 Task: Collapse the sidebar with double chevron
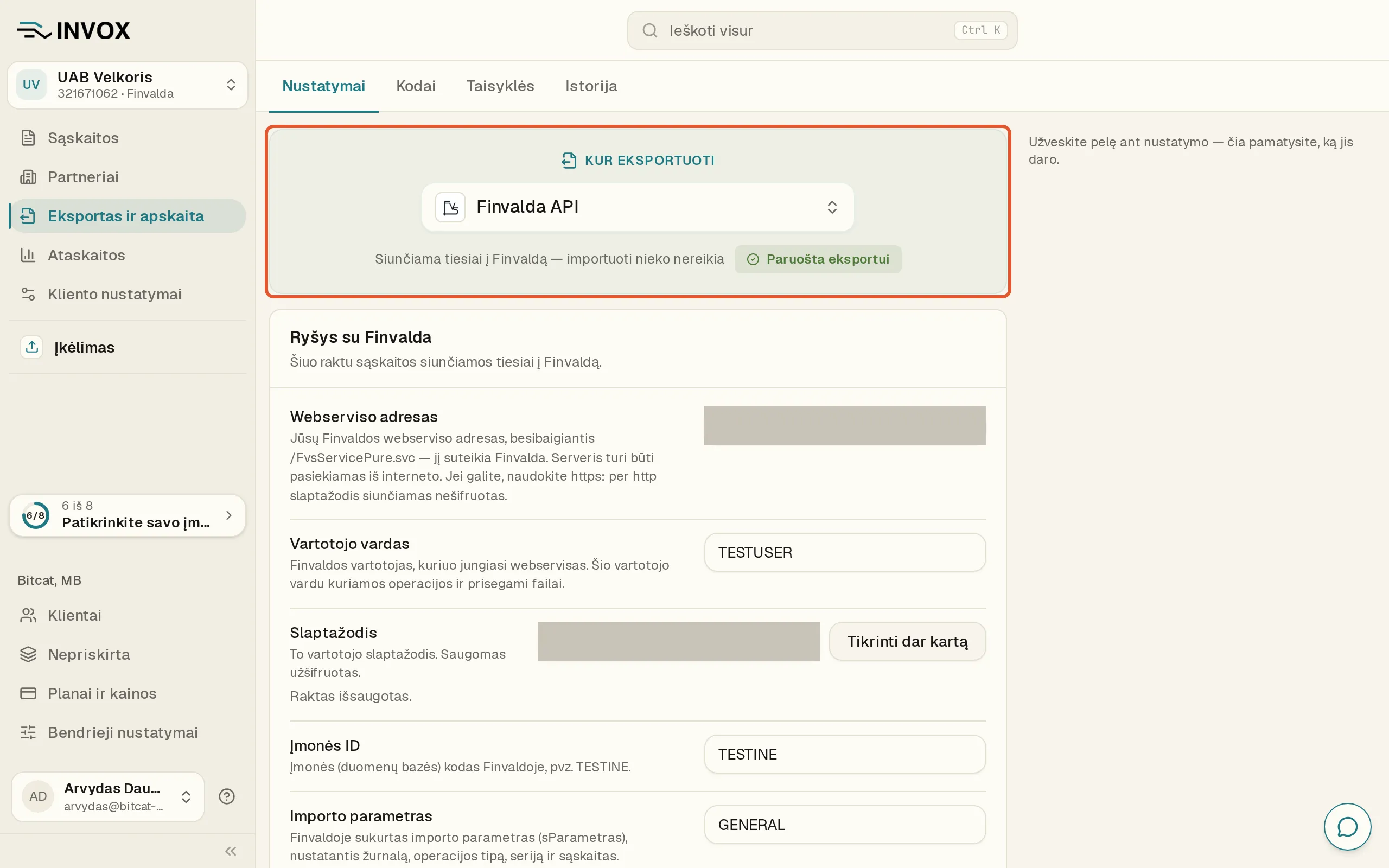tap(231, 851)
